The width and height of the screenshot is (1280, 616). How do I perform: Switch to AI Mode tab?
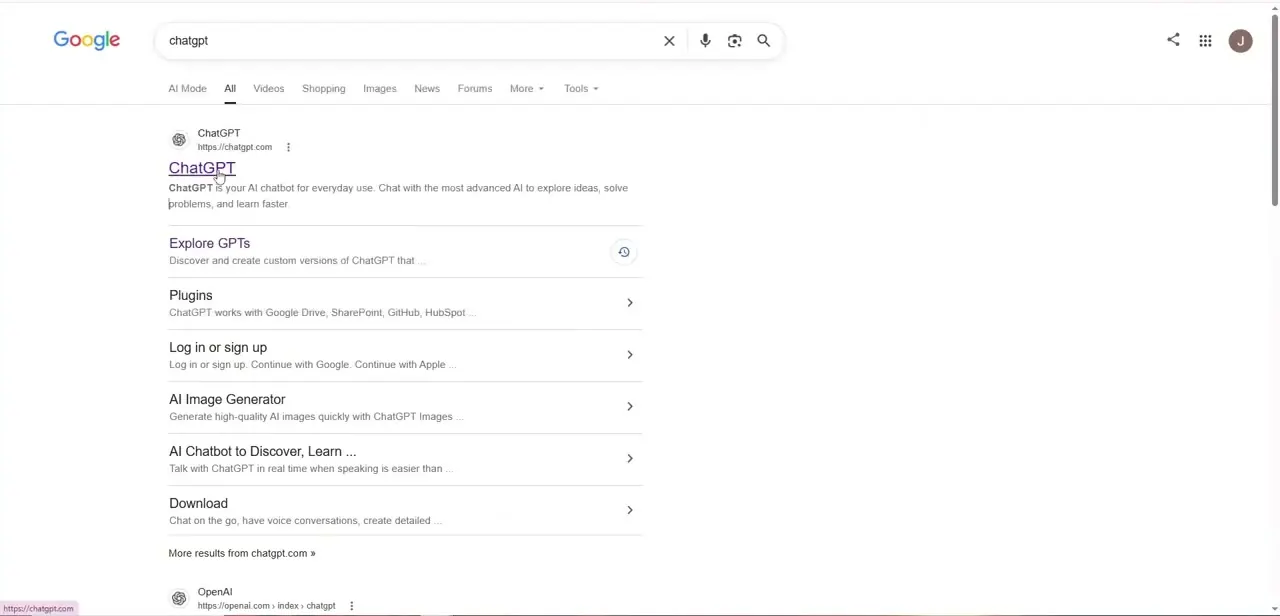click(187, 89)
